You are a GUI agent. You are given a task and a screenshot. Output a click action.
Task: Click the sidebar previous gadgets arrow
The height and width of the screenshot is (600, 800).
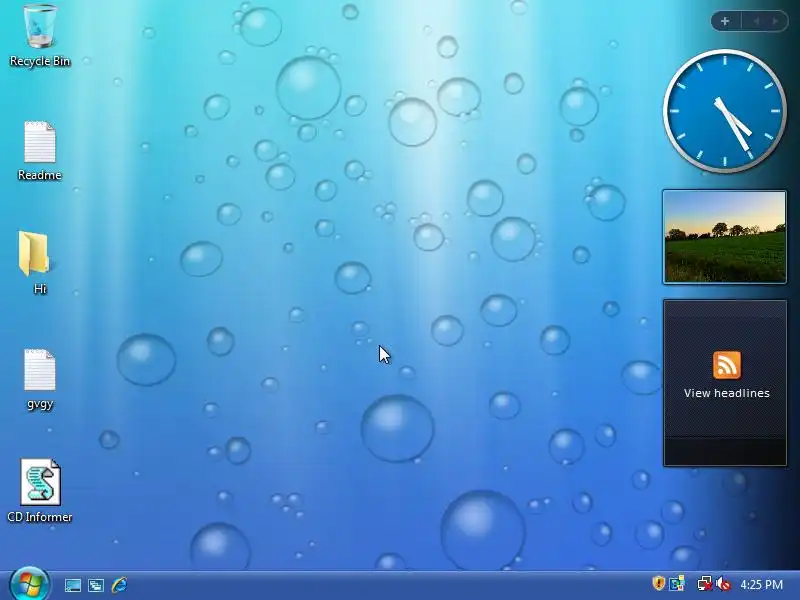757,21
